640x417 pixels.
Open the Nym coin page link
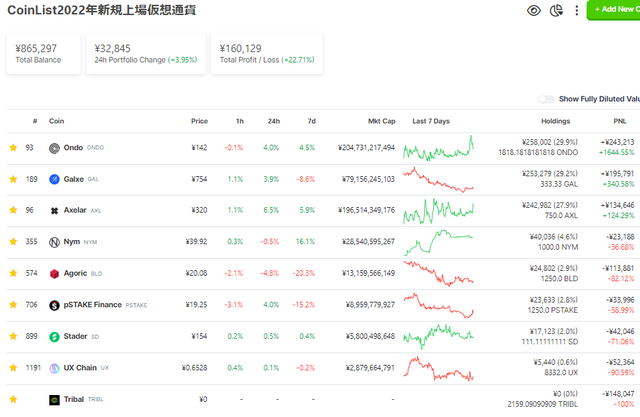tap(71, 242)
